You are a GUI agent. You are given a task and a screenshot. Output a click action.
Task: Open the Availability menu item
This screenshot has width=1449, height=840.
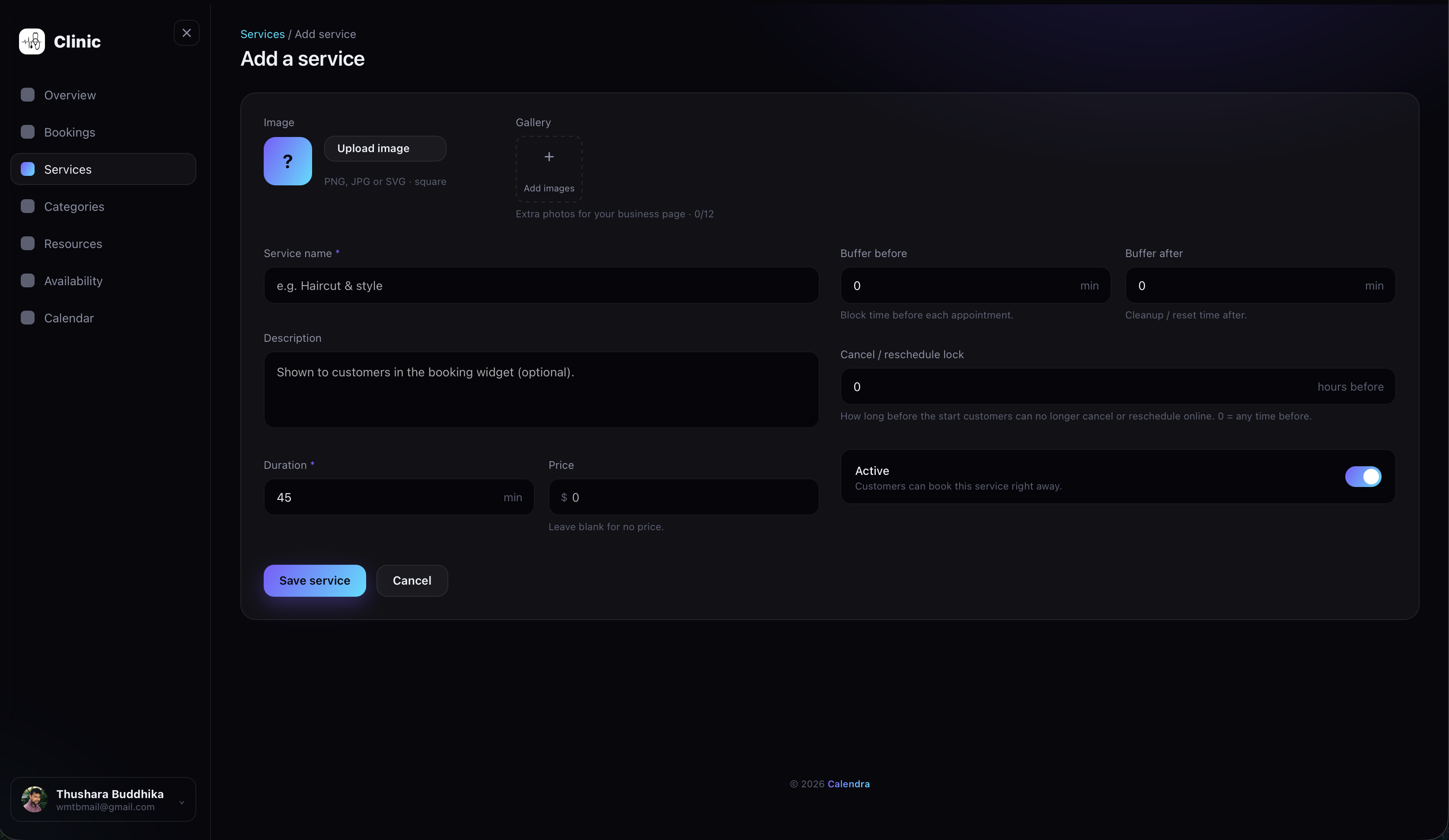(103, 280)
